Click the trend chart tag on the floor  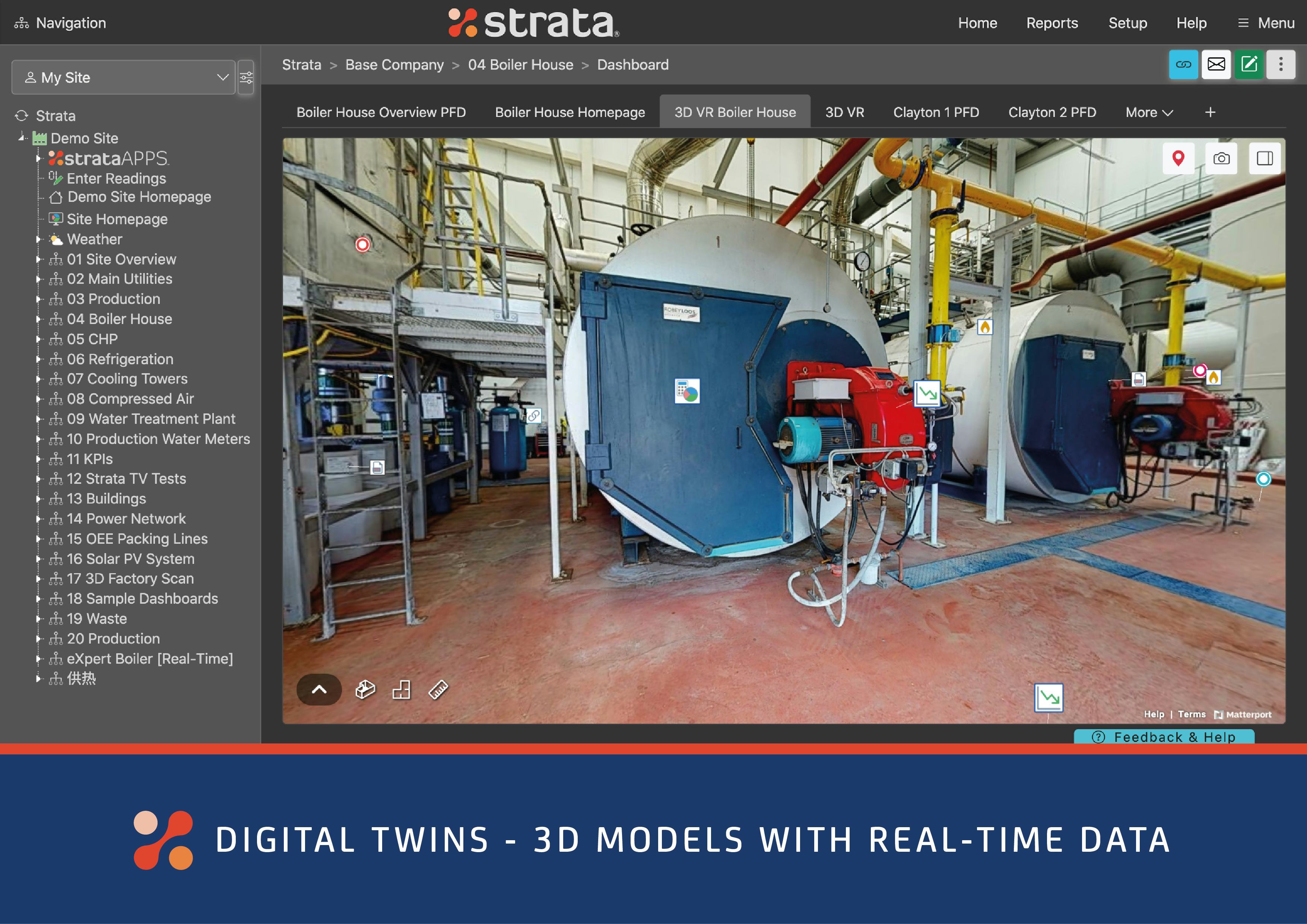(x=1049, y=698)
